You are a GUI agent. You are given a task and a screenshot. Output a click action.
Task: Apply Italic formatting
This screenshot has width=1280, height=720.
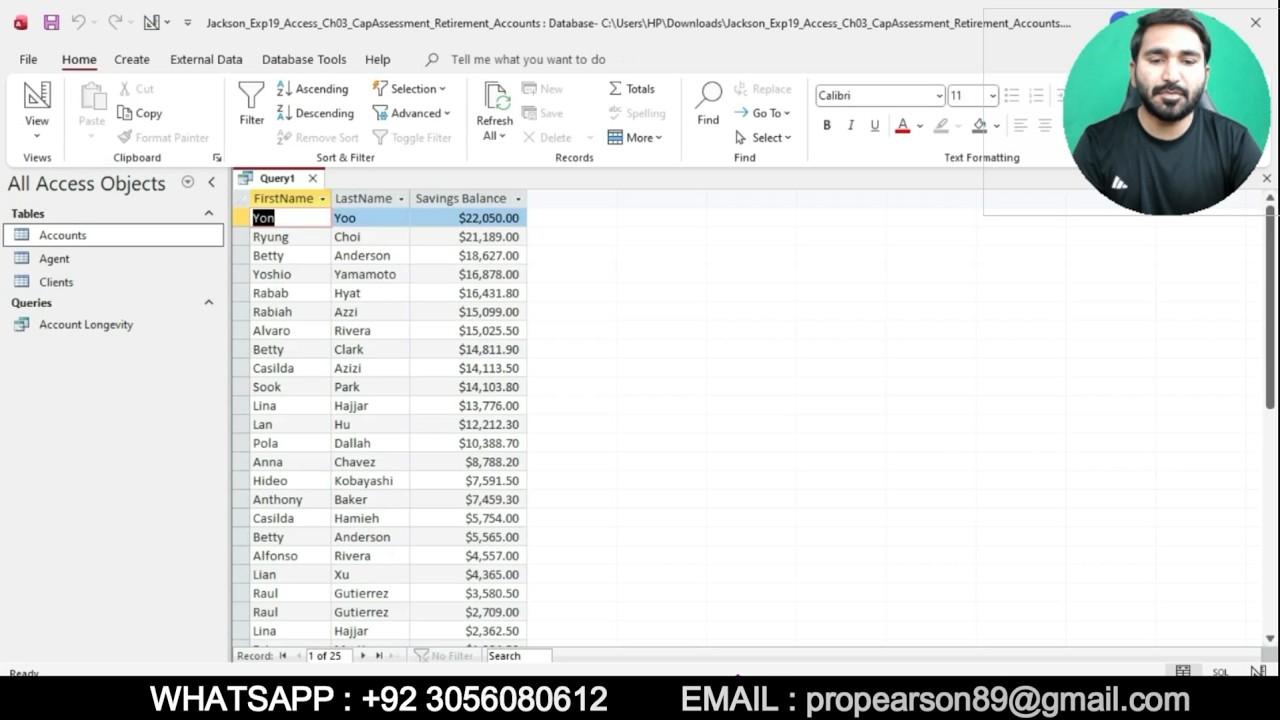(851, 125)
